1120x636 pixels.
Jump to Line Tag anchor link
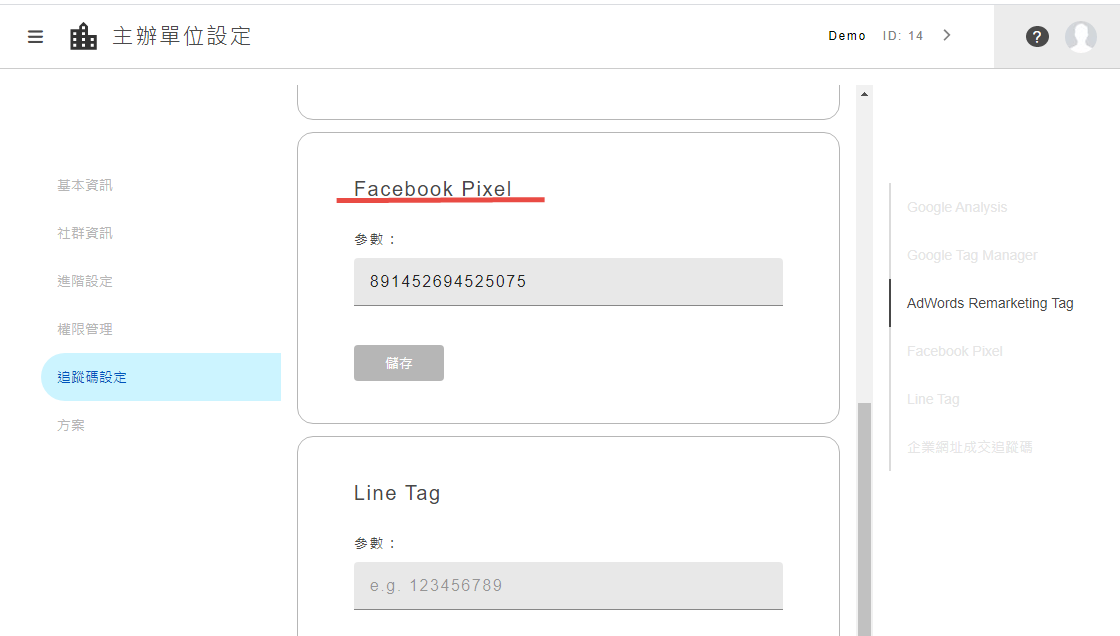coord(933,399)
